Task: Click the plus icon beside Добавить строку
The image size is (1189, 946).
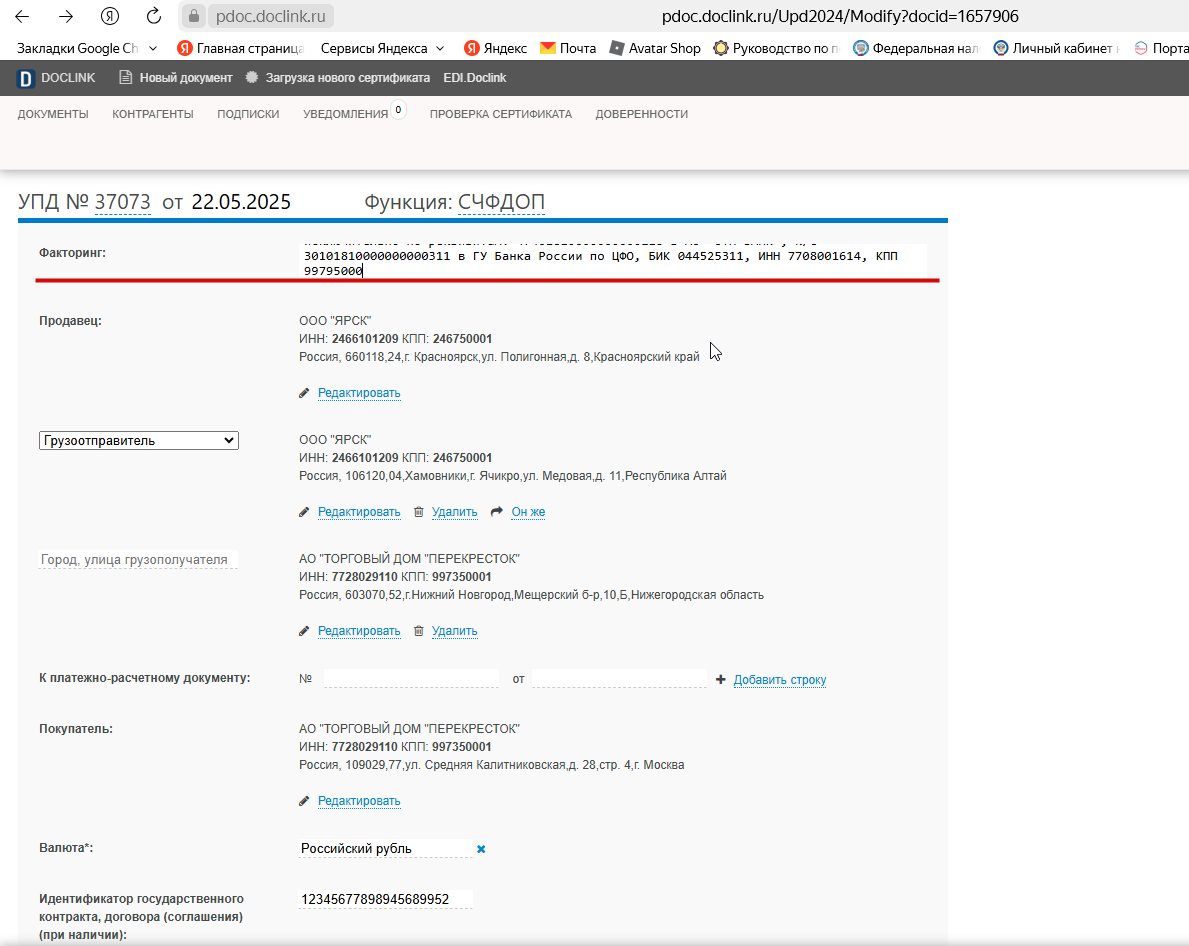Action: 720,679
